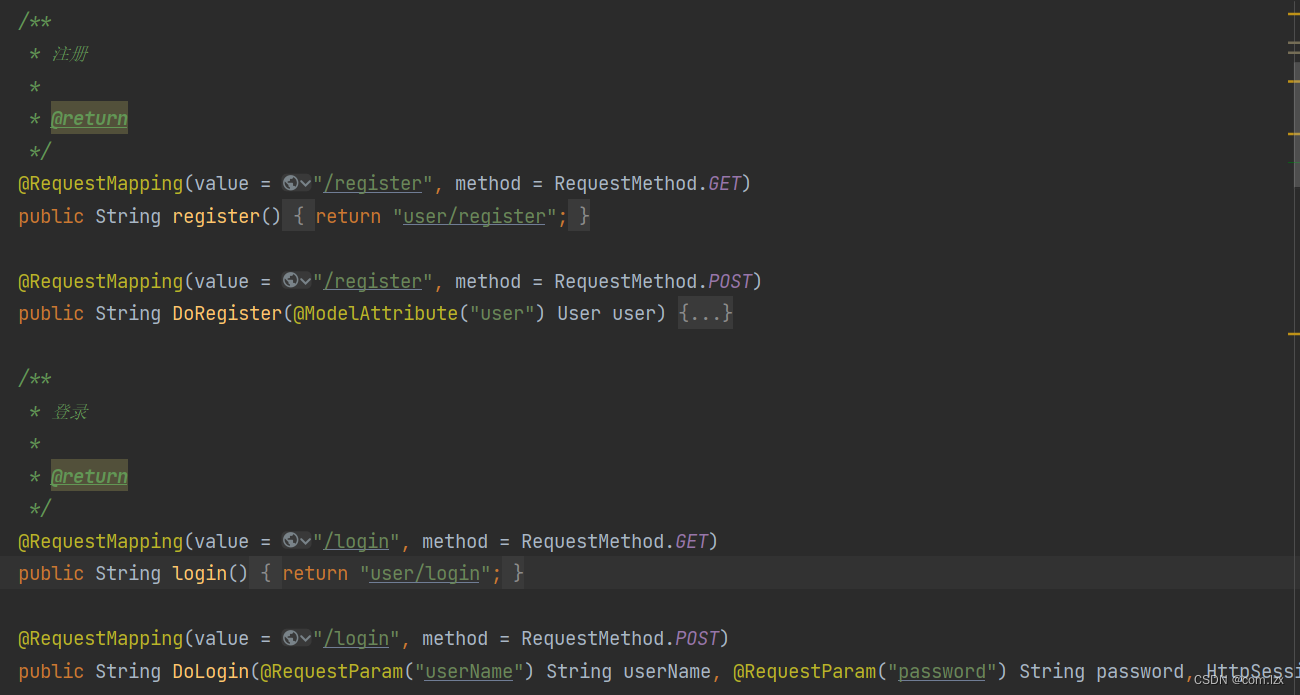Follow the "/register" URL link in the POST mapping

pos(373,281)
